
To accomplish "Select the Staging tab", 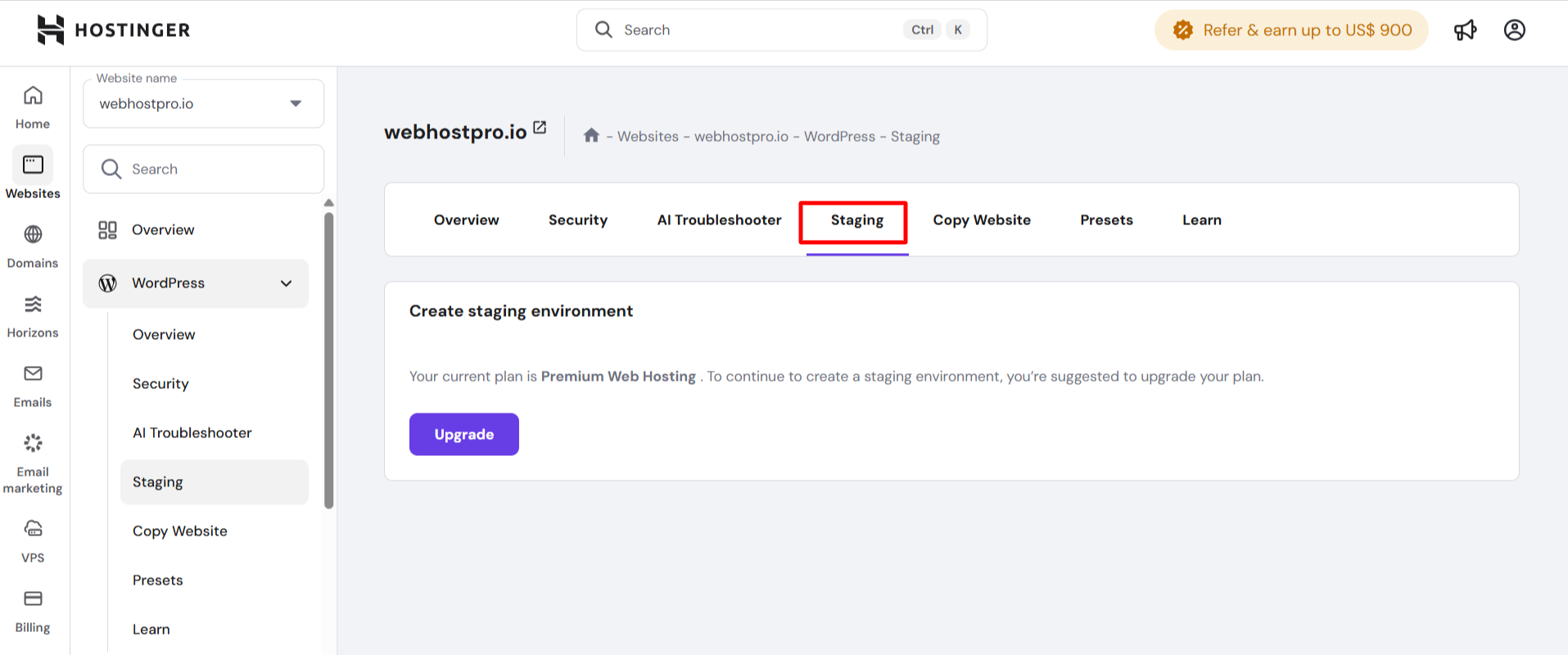I will [857, 219].
